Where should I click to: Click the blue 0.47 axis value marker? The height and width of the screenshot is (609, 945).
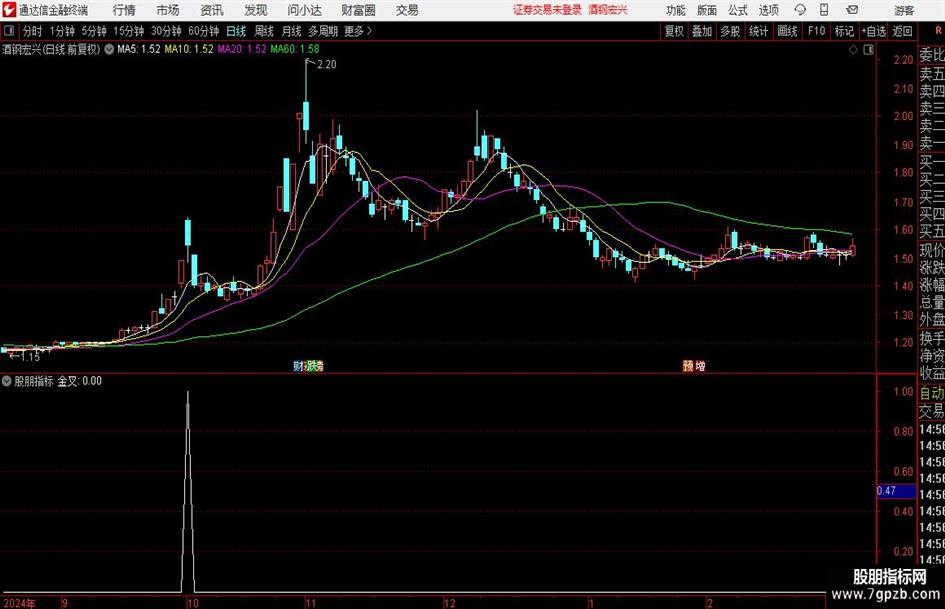point(896,491)
